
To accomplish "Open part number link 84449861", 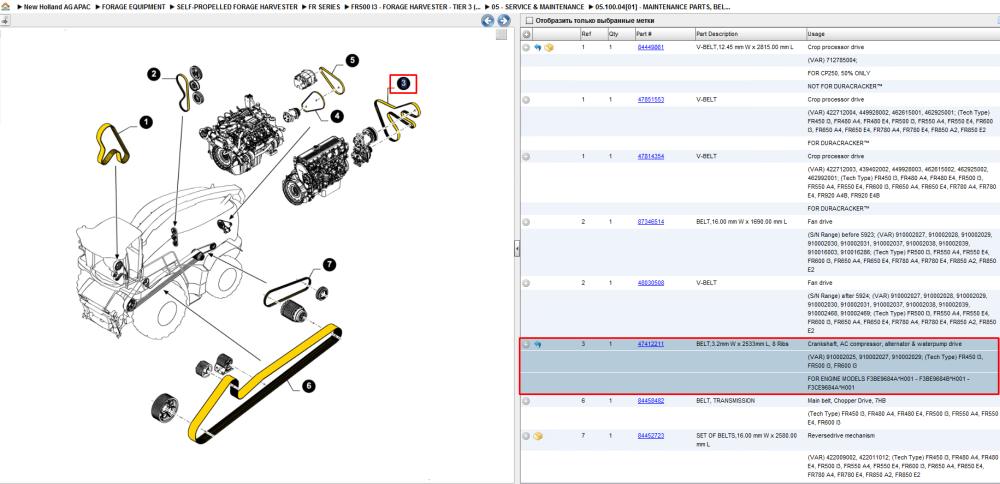I will pyautogui.click(x=651, y=47).
